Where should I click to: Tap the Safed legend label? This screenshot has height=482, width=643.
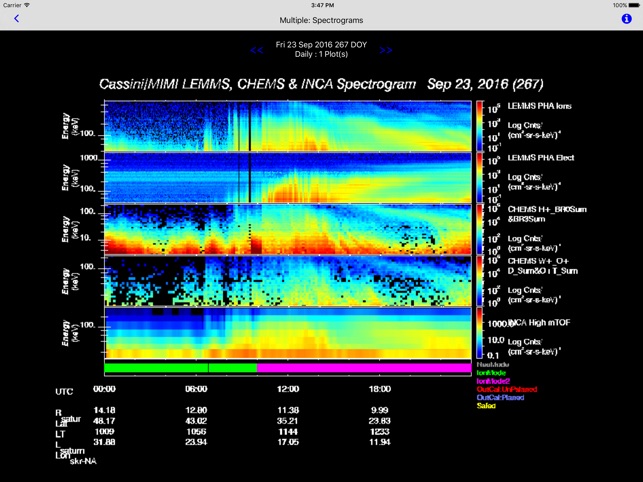click(486, 406)
